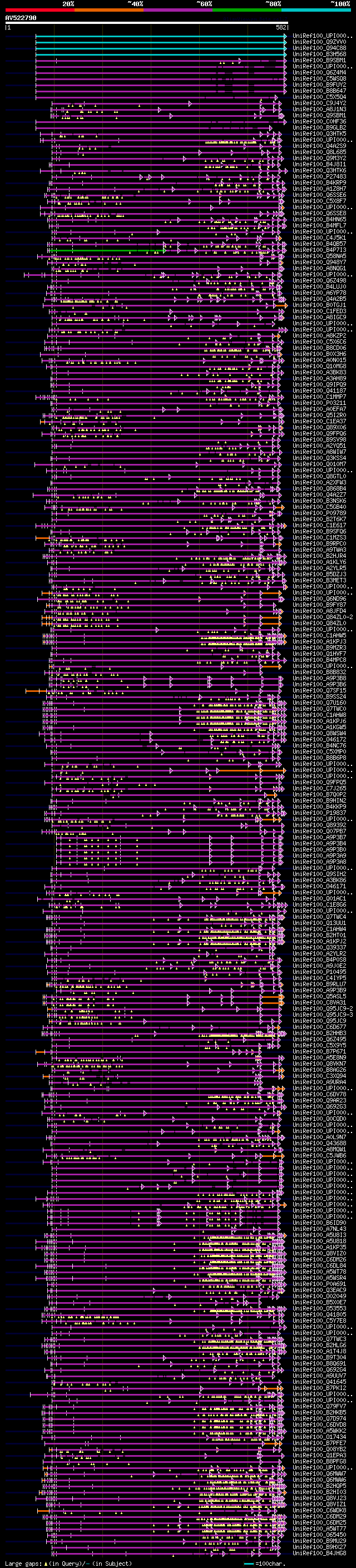356x1568 pixels.
Task: Select label UniRef100_Q948Y7
Action: click(x=319, y=263)
